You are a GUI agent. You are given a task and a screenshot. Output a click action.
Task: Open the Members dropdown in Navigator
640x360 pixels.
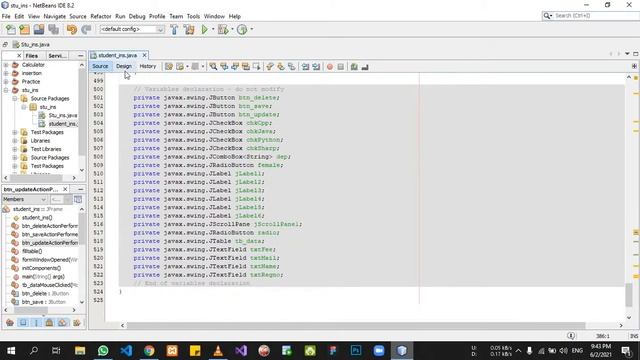pyautogui.click(x=24, y=199)
